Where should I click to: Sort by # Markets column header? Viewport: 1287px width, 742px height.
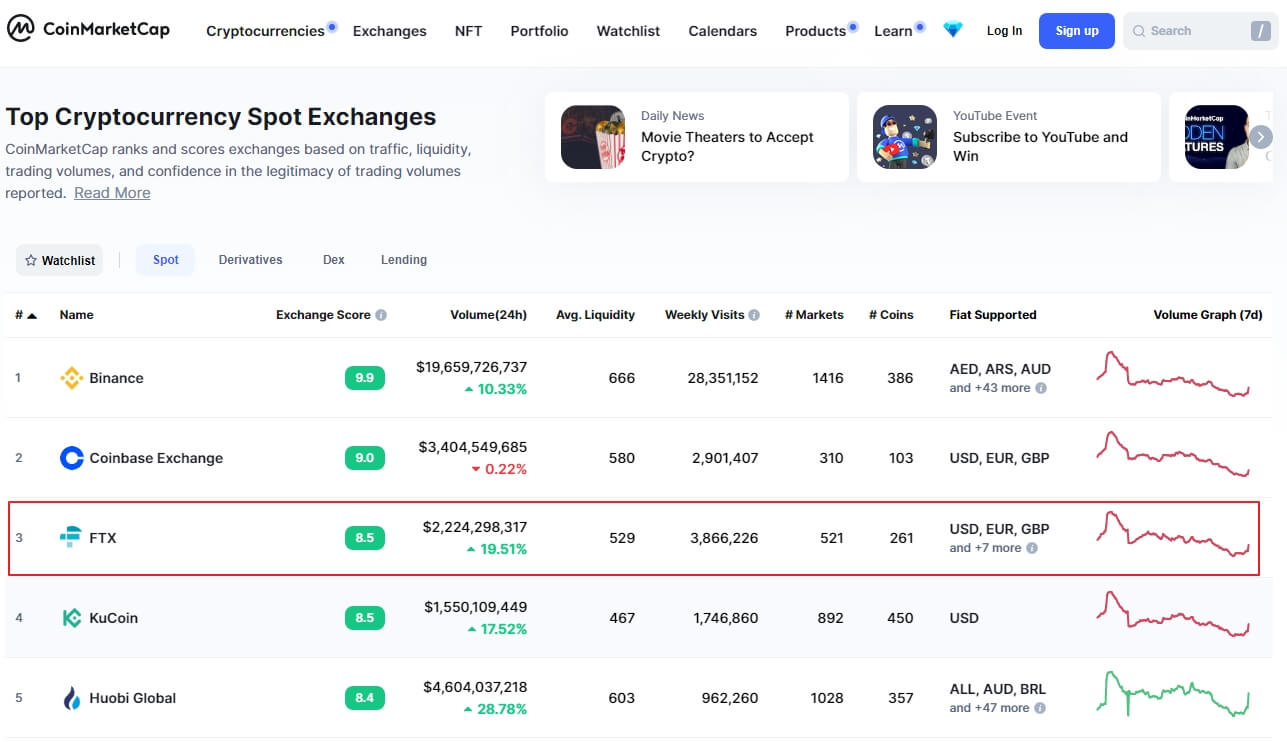tap(814, 315)
